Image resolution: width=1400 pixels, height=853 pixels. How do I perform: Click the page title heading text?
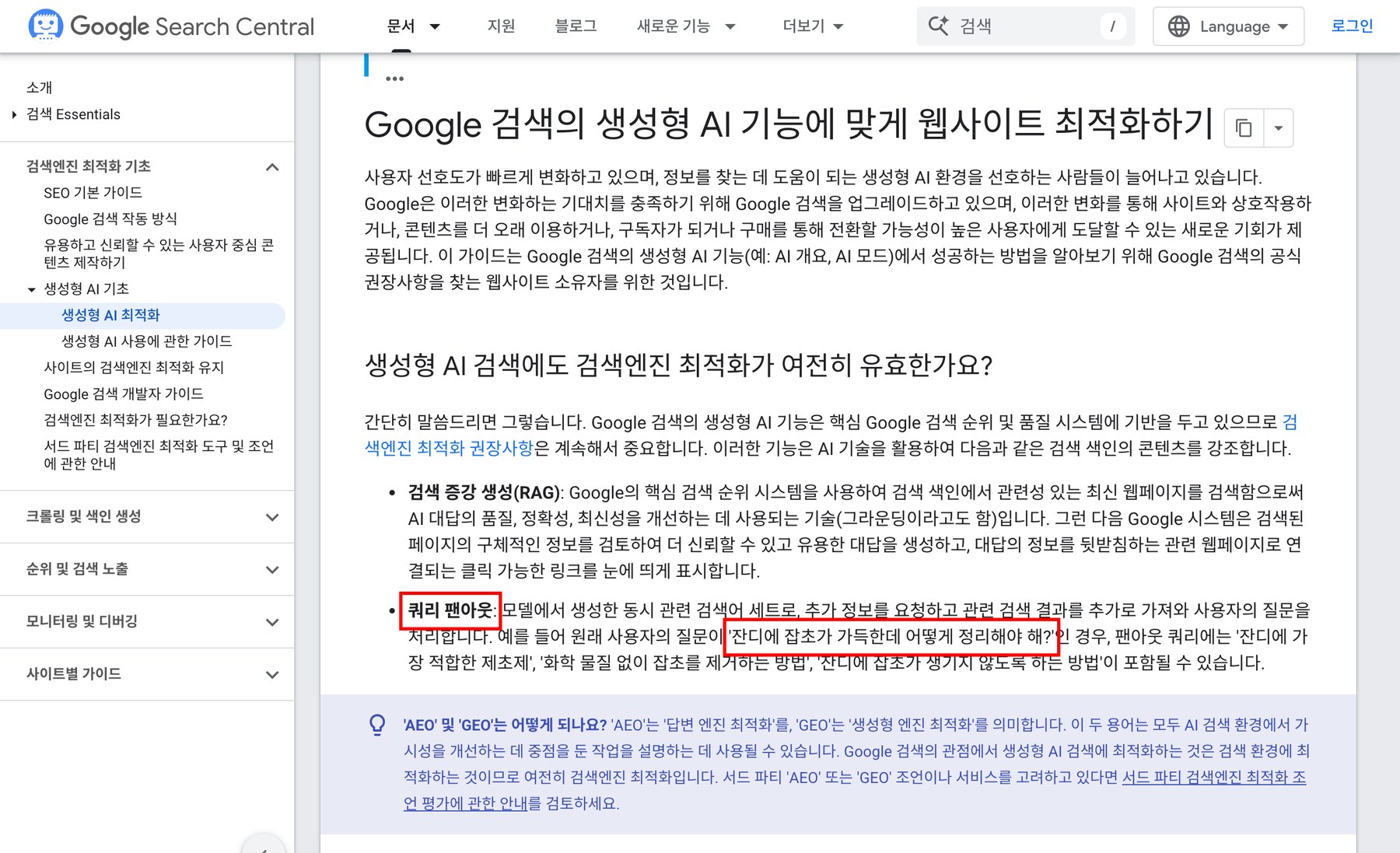click(789, 124)
